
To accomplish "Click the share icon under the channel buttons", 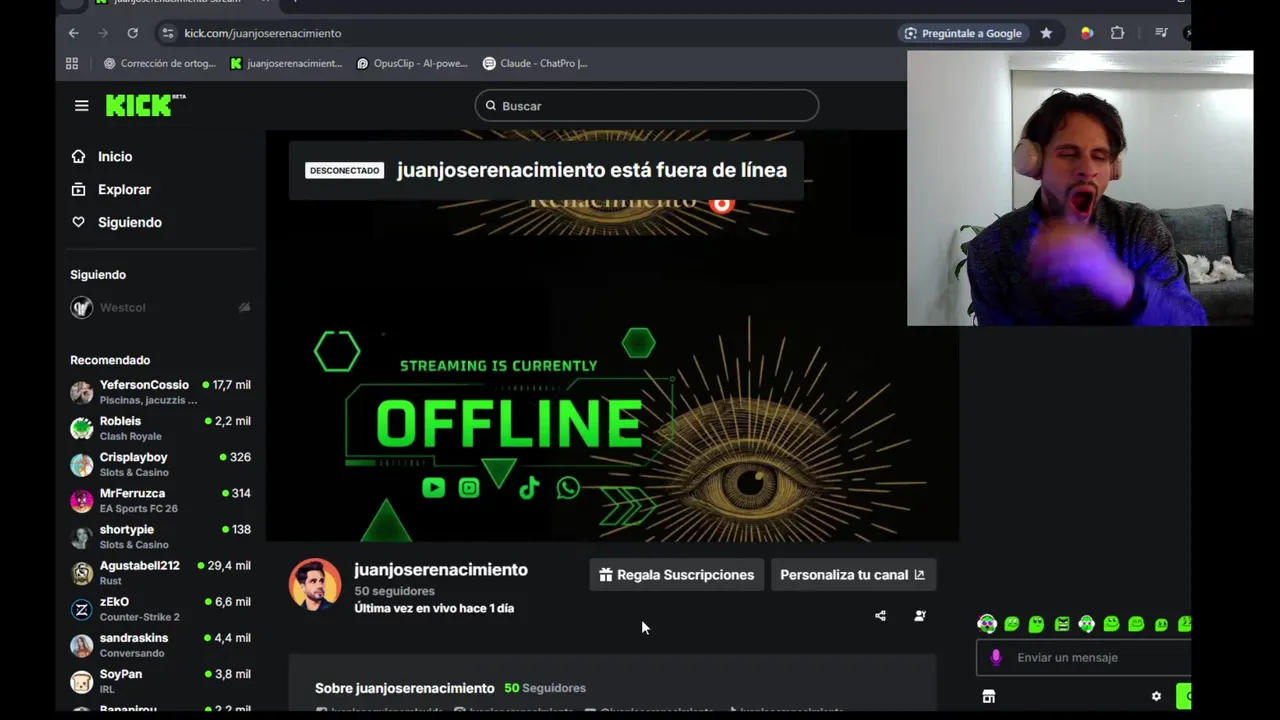I will coord(880,616).
